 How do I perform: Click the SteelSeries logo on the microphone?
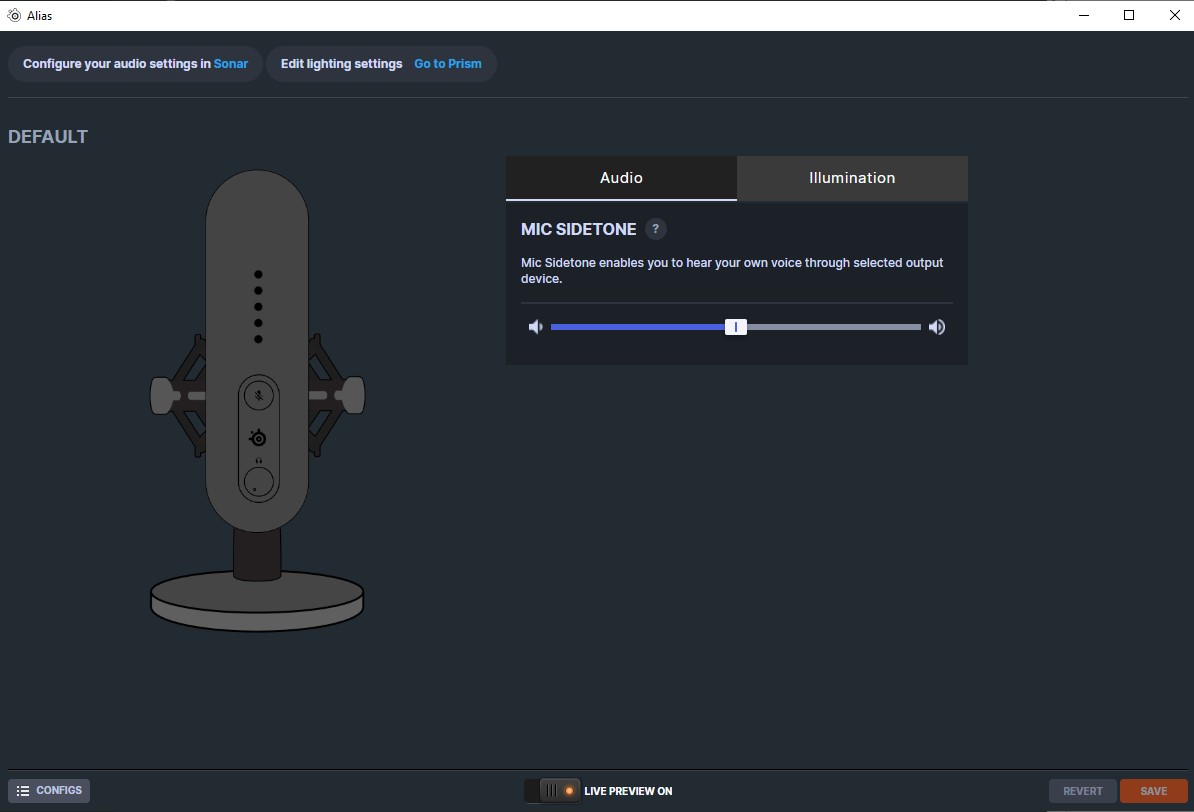coord(258,438)
